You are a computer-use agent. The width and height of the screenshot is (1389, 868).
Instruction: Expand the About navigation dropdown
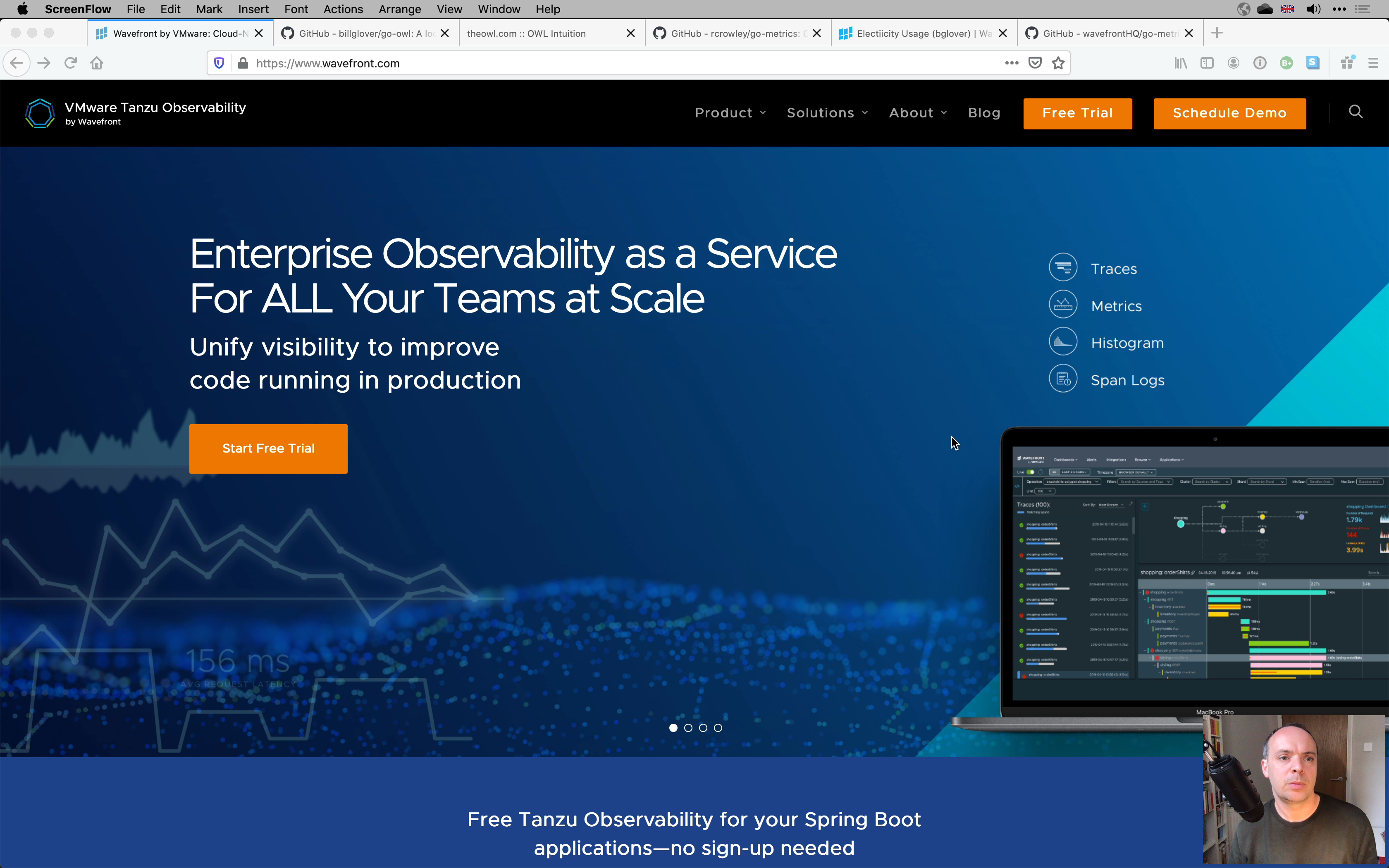coord(918,113)
